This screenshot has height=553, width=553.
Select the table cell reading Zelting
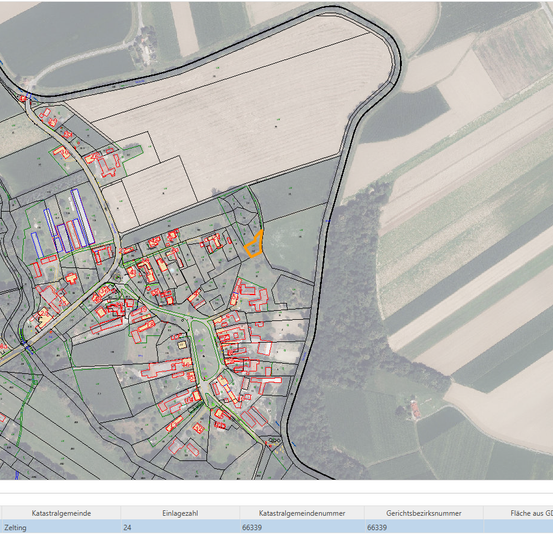point(61,527)
